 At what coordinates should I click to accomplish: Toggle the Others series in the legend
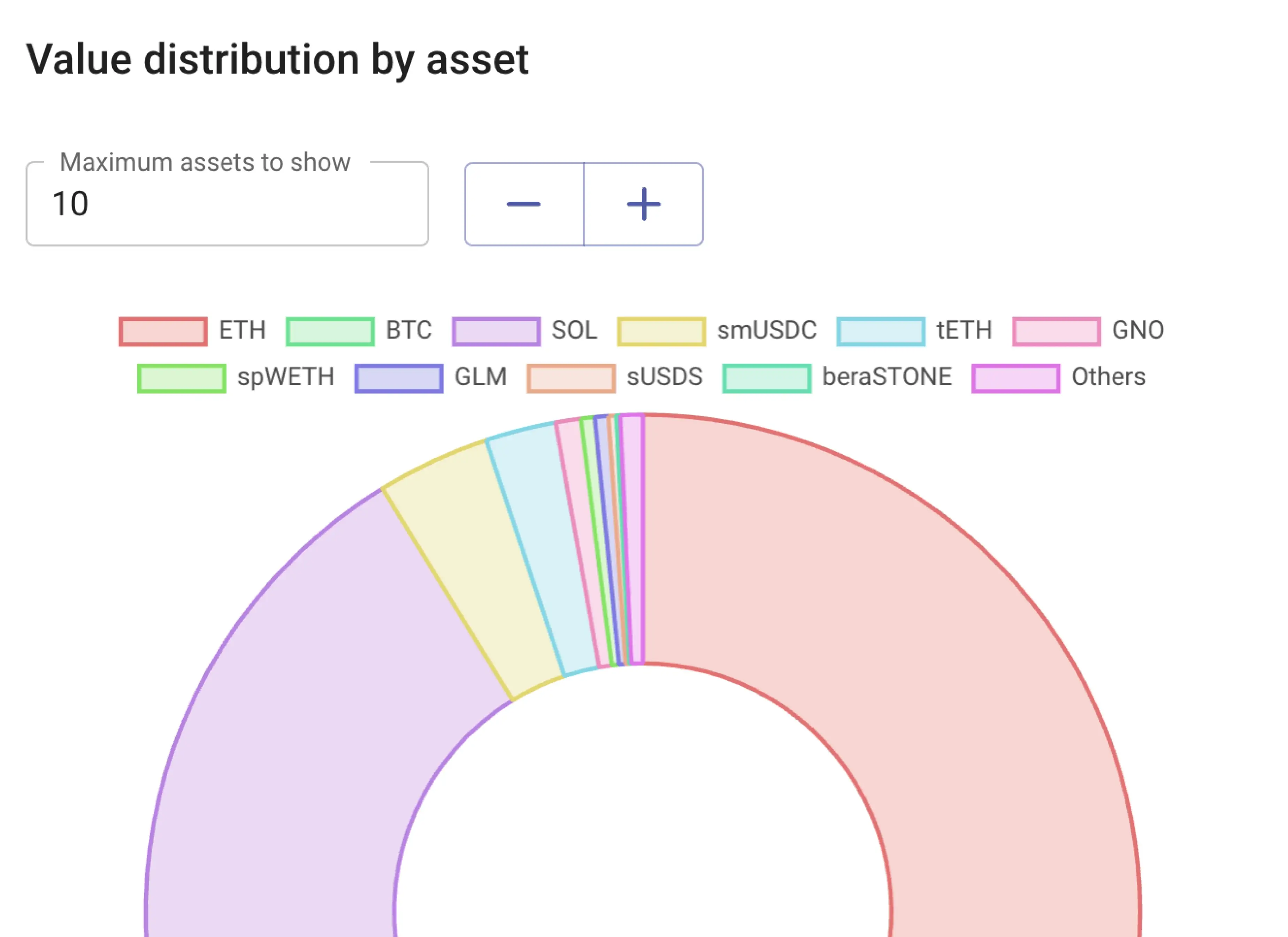[x=1015, y=377]
